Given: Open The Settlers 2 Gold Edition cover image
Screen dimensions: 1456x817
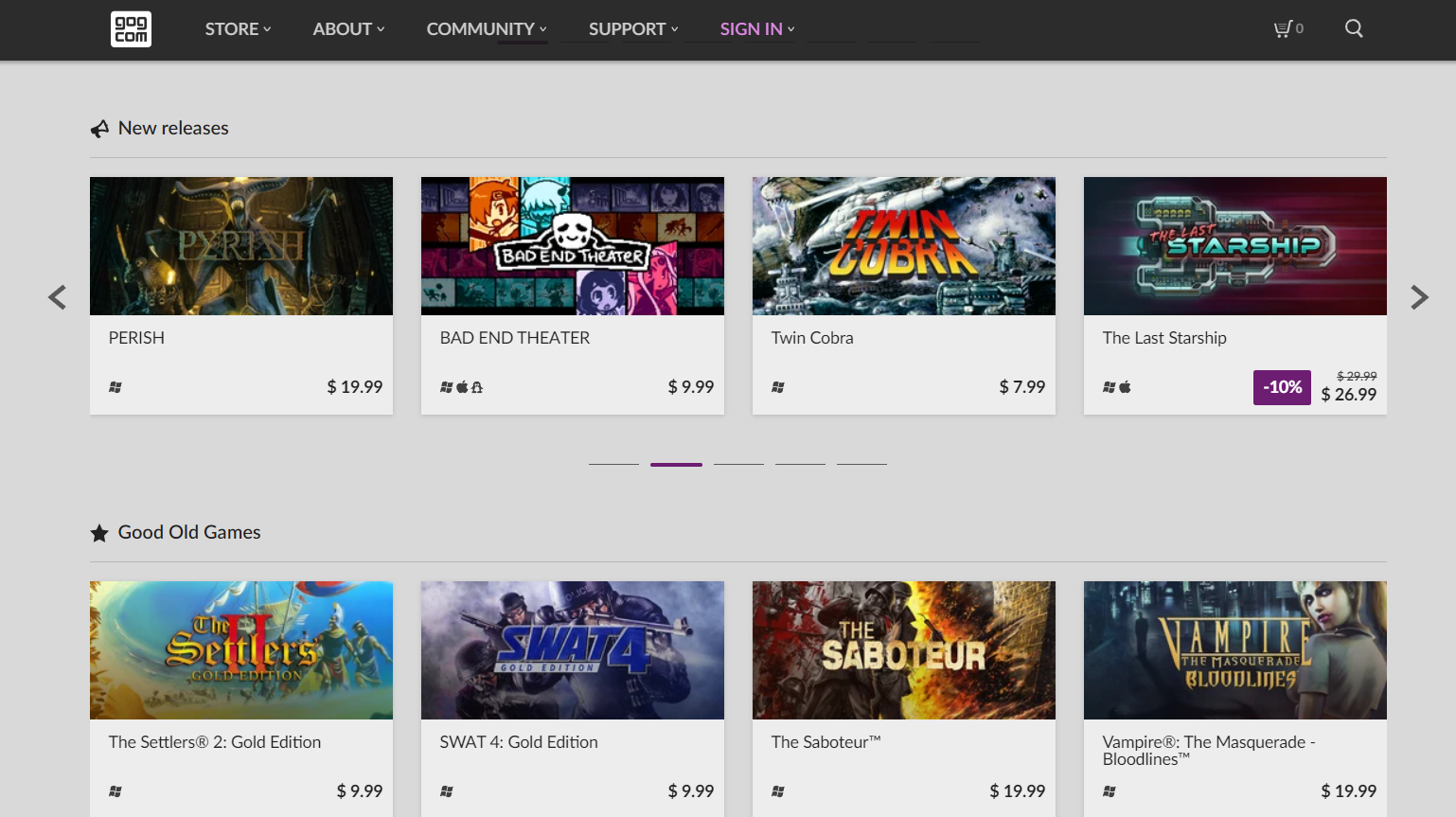Looking at the screenshot, I should [x=241, y=650].
